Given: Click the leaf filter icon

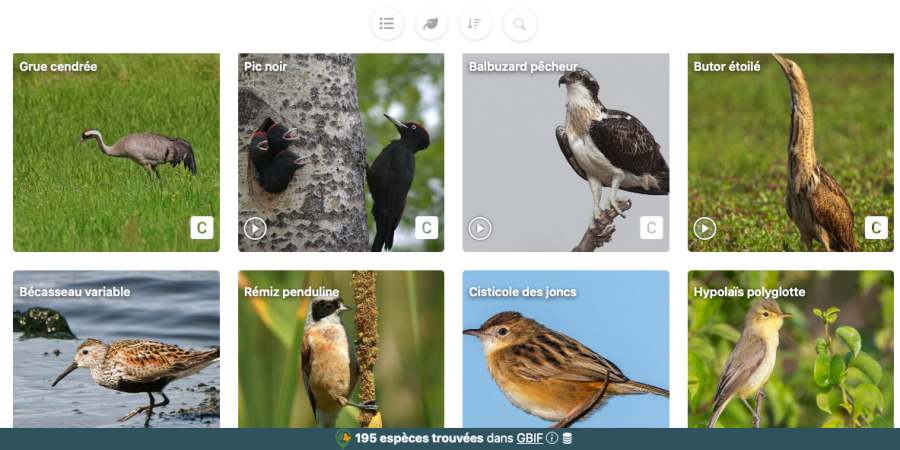Looking at the screenshot, I should 431,24.
